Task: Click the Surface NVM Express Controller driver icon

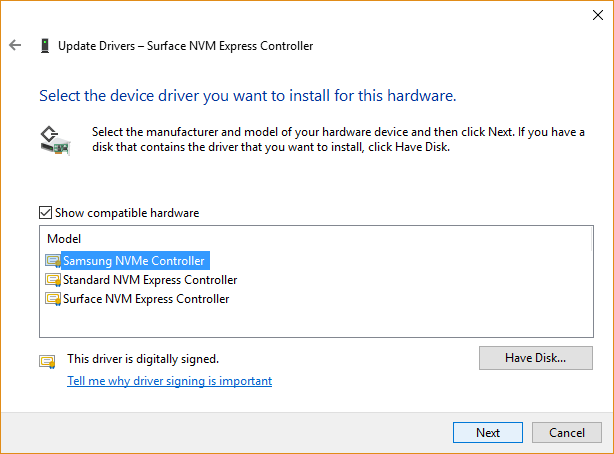Action: (x=53, y=299)
